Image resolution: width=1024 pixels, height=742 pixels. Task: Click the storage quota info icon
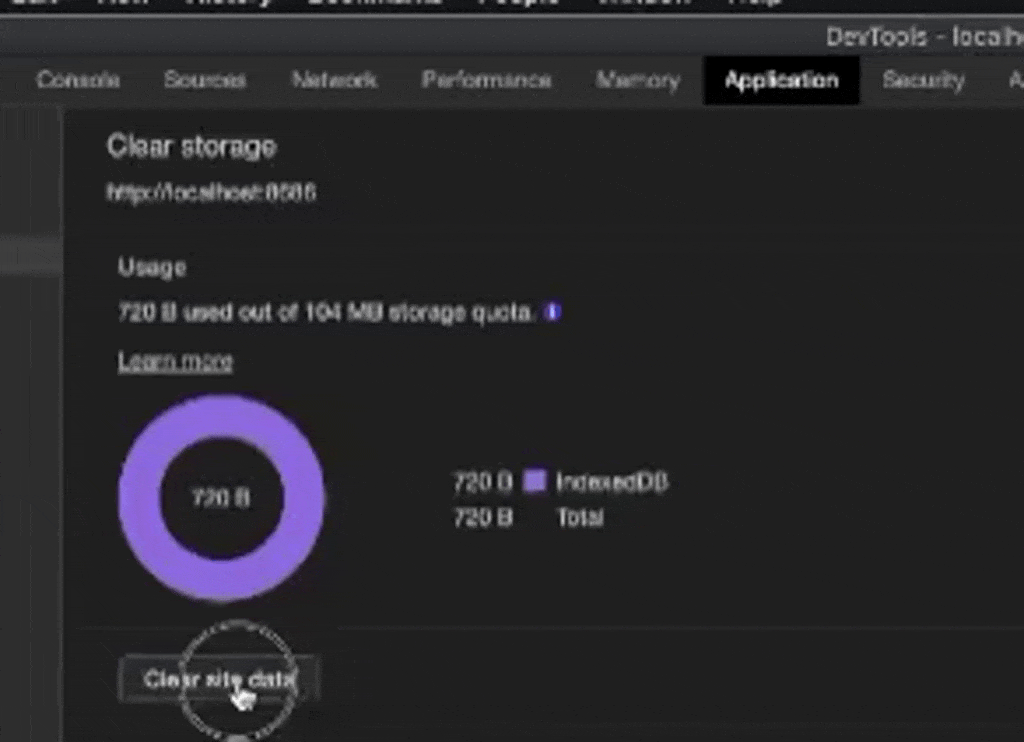(552, 312)
